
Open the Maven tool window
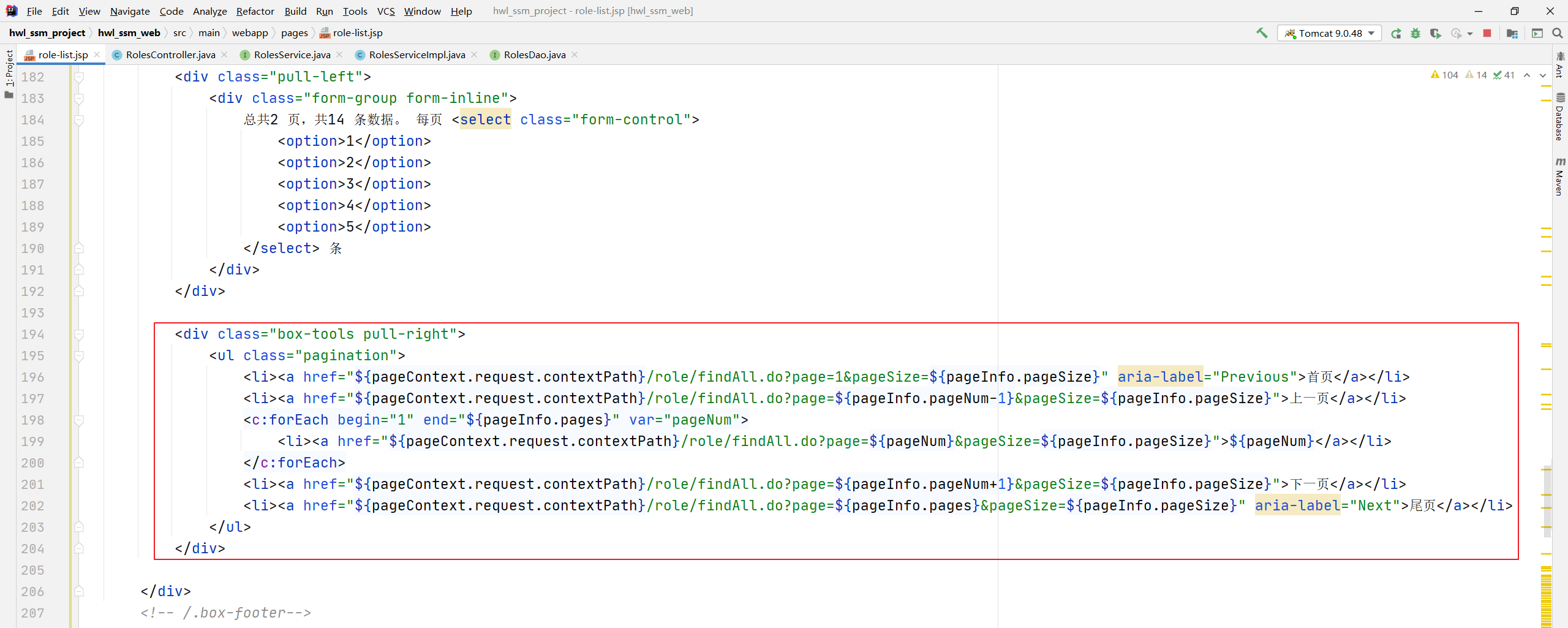[x=1560, y=176]
